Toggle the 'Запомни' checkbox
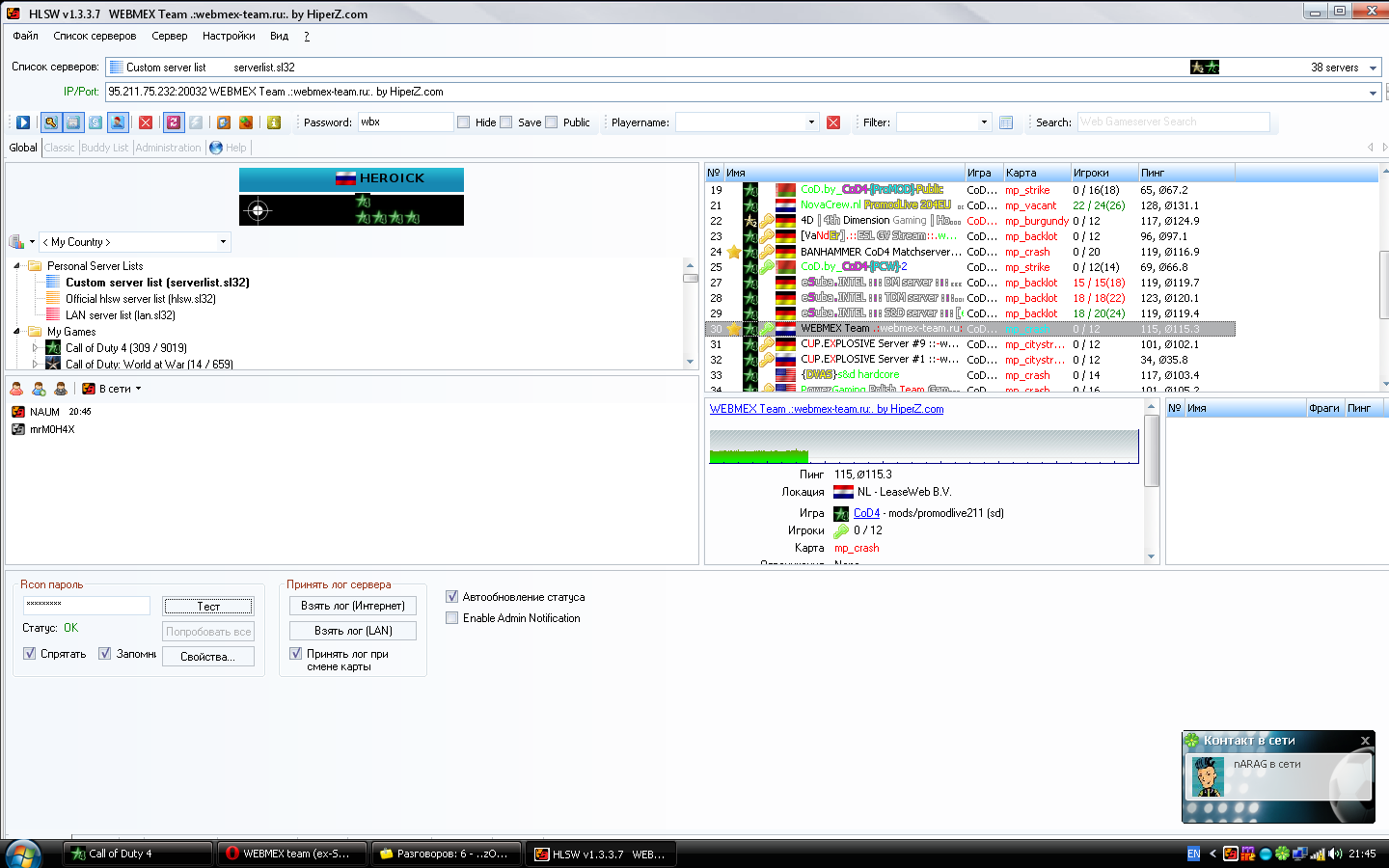This screenshot has width=1389, height=868. coord(105,654)
